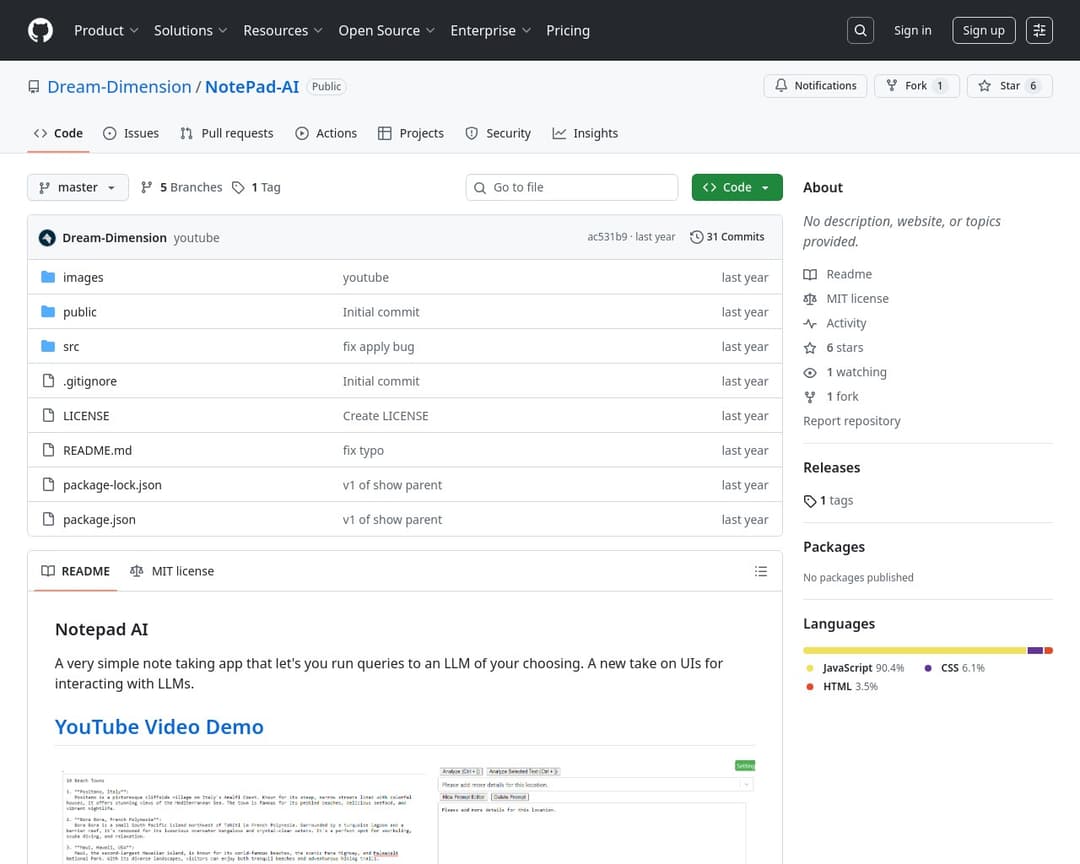Fork the repository
This screenshot has height=864, width=1080.
point(916,86)
